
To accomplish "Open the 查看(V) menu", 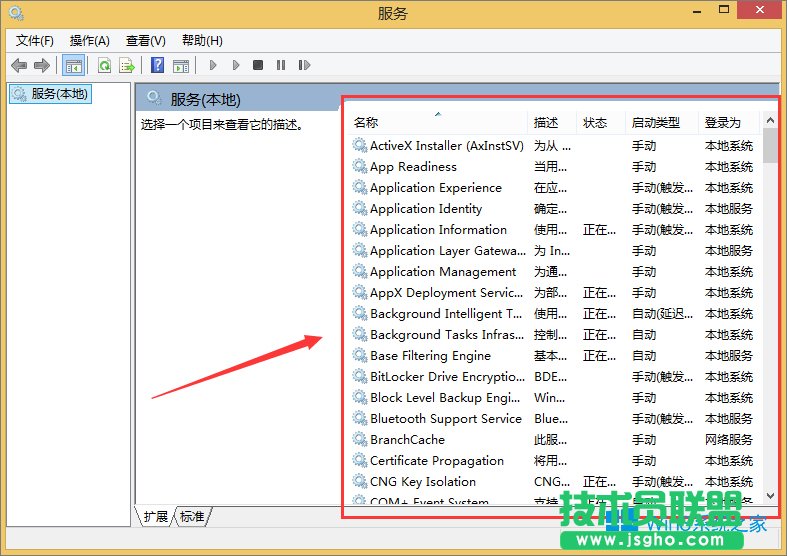I will click(146, 41).
